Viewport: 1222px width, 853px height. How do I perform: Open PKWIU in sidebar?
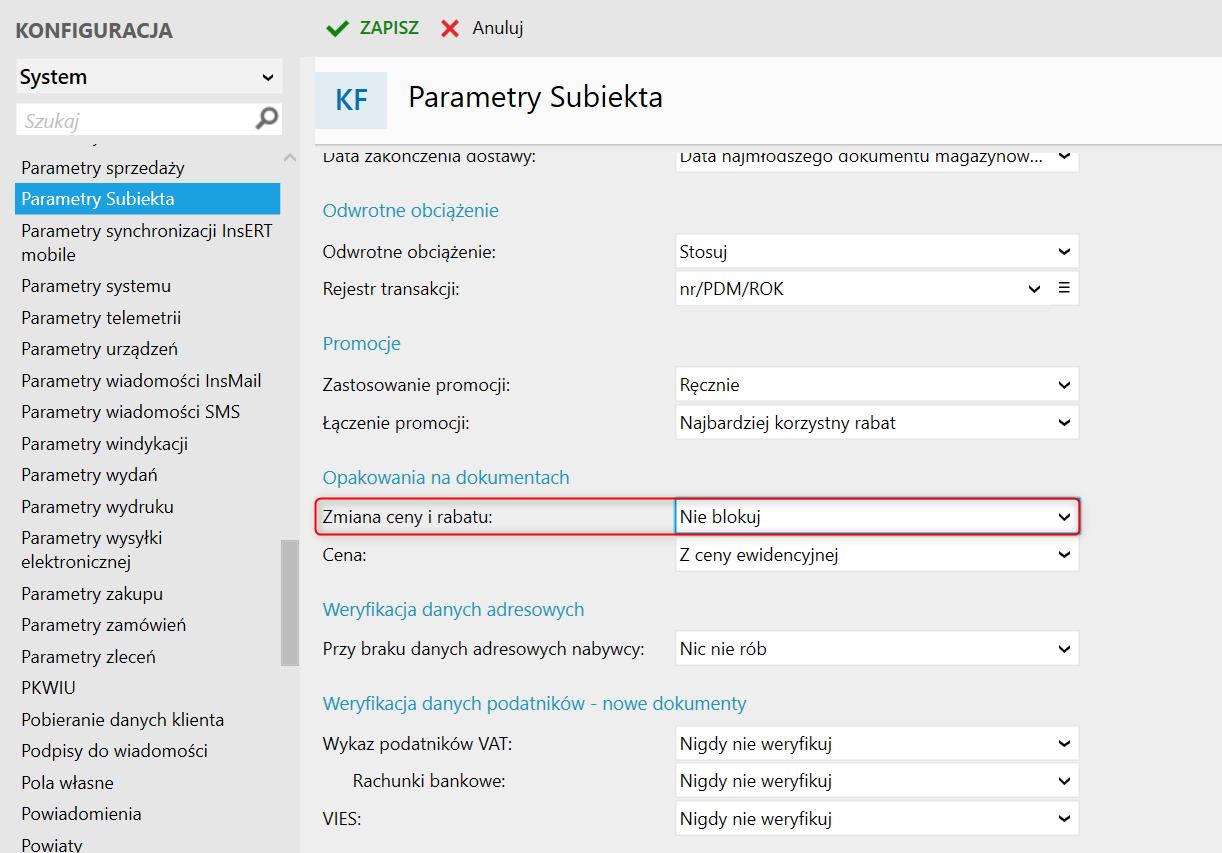[48, 688]
